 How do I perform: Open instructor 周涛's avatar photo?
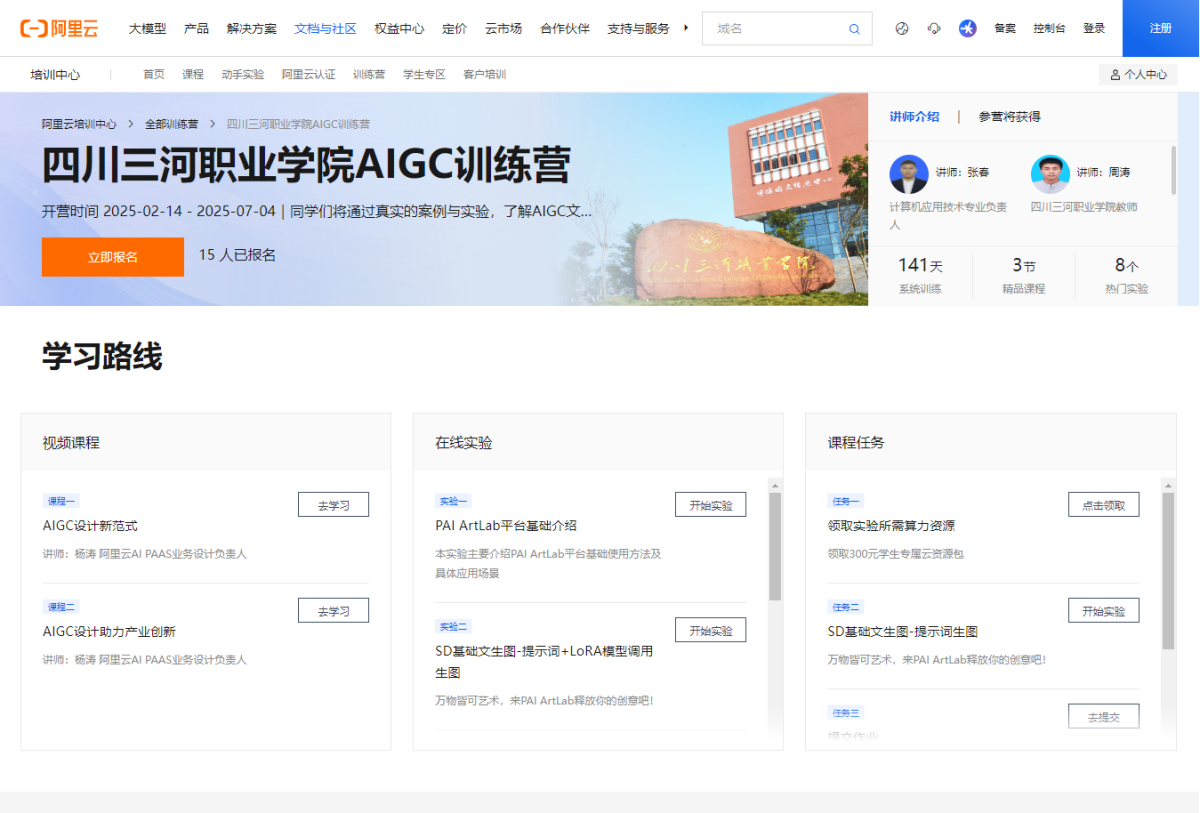(1050, 172)
